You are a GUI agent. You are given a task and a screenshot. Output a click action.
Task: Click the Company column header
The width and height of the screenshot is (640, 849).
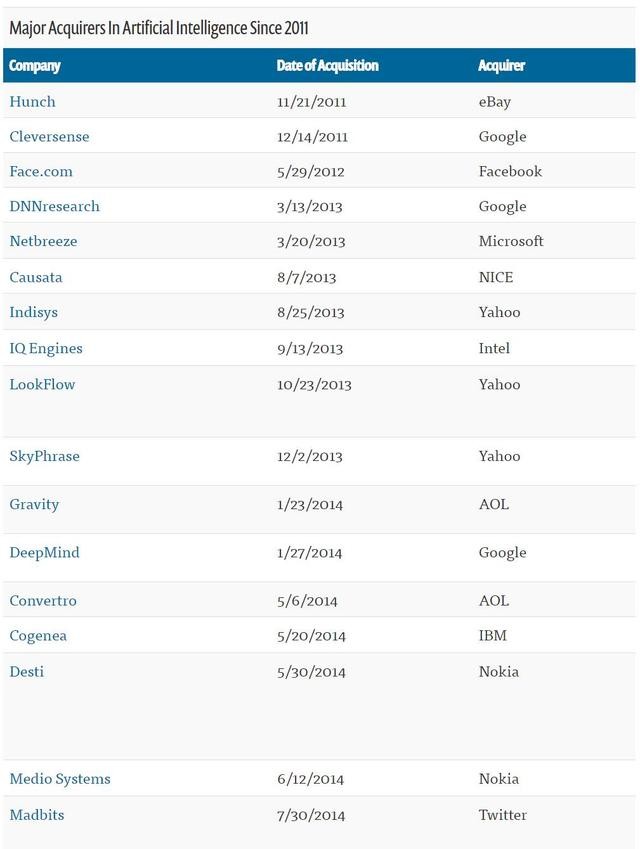(35, 66)
